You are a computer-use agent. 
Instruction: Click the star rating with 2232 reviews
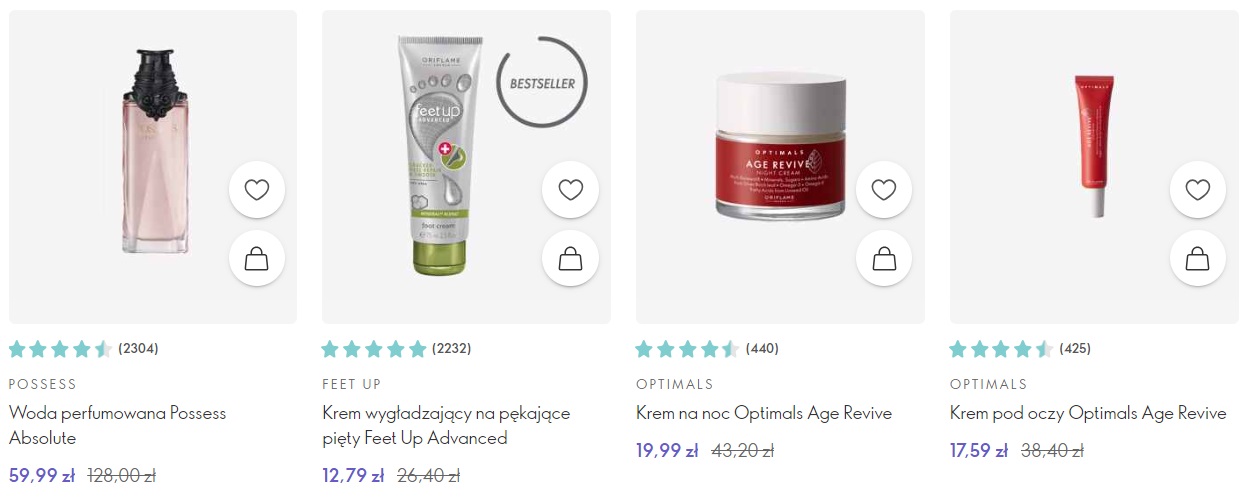pos(374,349)
